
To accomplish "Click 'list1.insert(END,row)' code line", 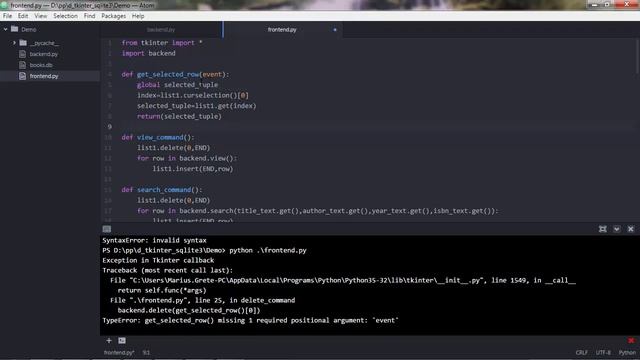I will [193, 169].
